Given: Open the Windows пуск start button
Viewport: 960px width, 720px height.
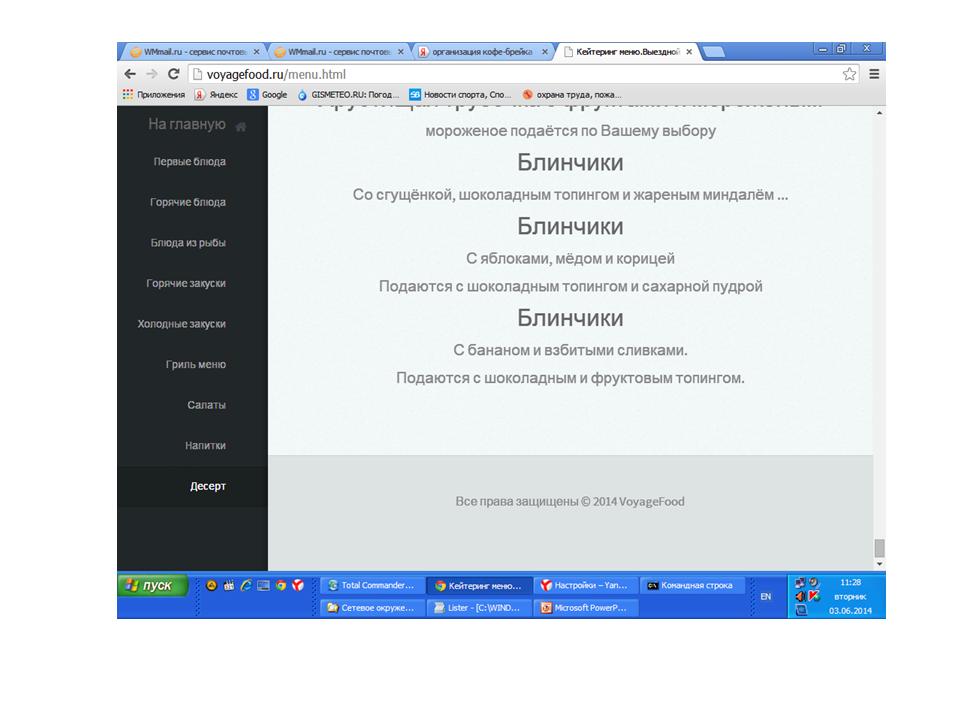Looking at the screenshot, I should 152,585.
